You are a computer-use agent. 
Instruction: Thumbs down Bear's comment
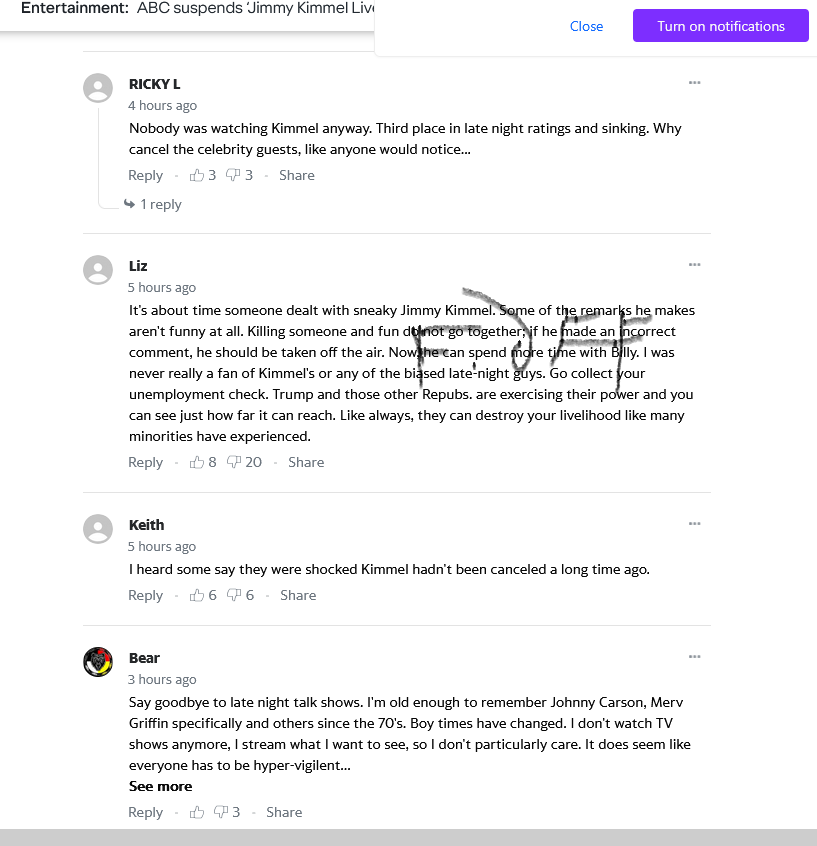(x=221, y=812)
